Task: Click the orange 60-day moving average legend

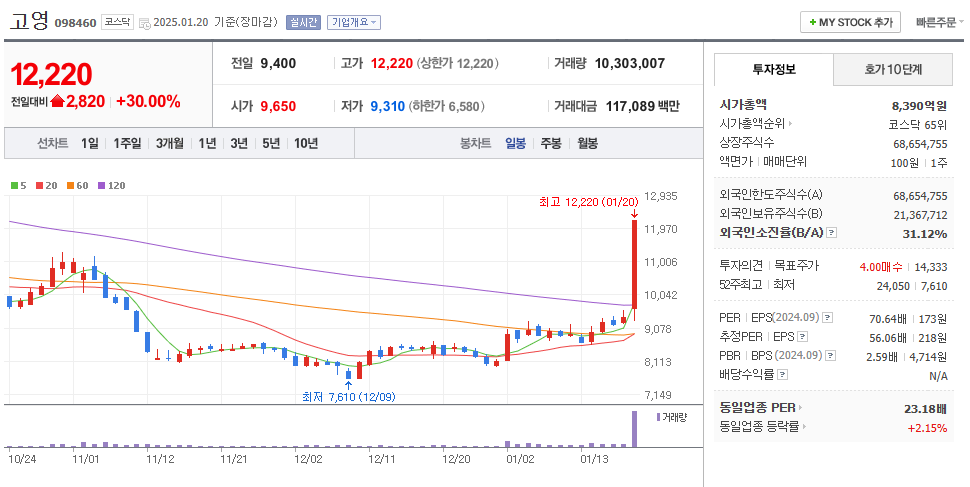Action: tap(78, 186)
